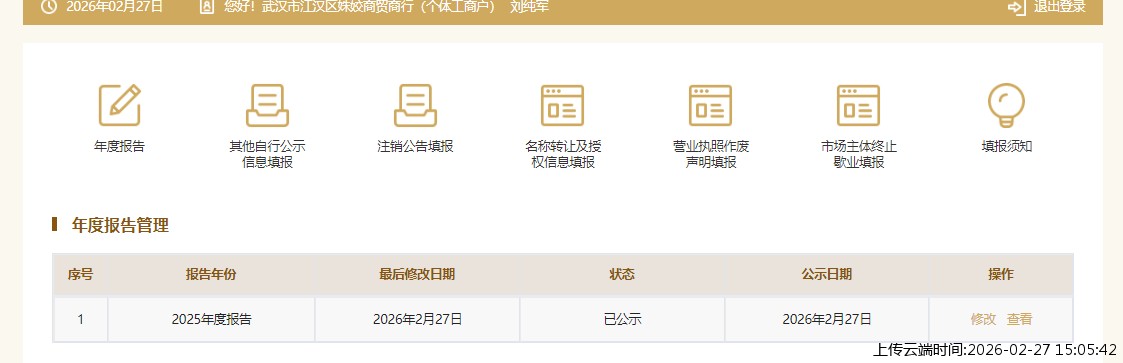Click the 退出登录 link

click(1060, 7)
